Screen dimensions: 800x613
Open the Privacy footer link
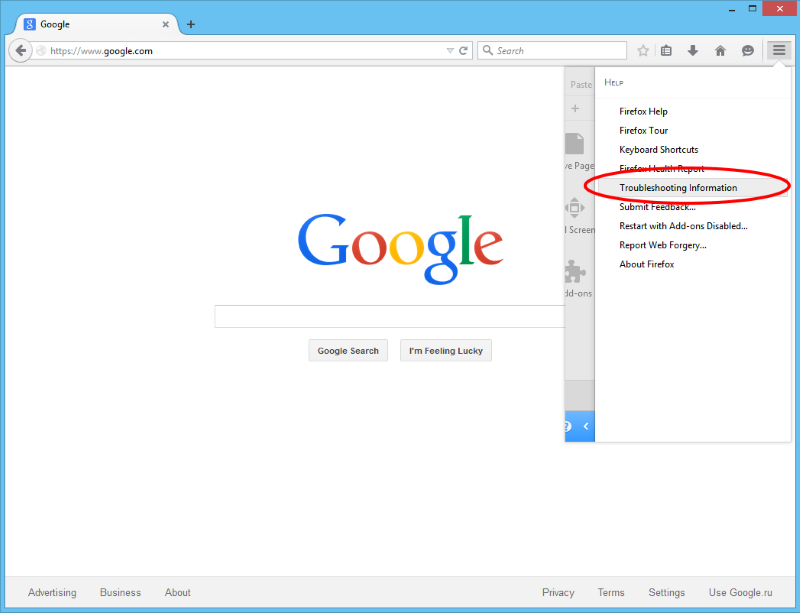[x=558, y=592]
